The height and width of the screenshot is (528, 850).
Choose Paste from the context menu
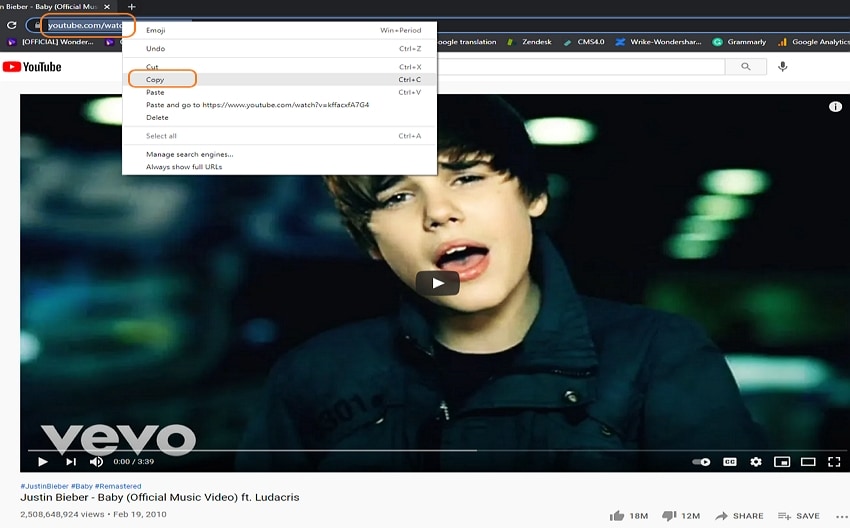[279, 92]
